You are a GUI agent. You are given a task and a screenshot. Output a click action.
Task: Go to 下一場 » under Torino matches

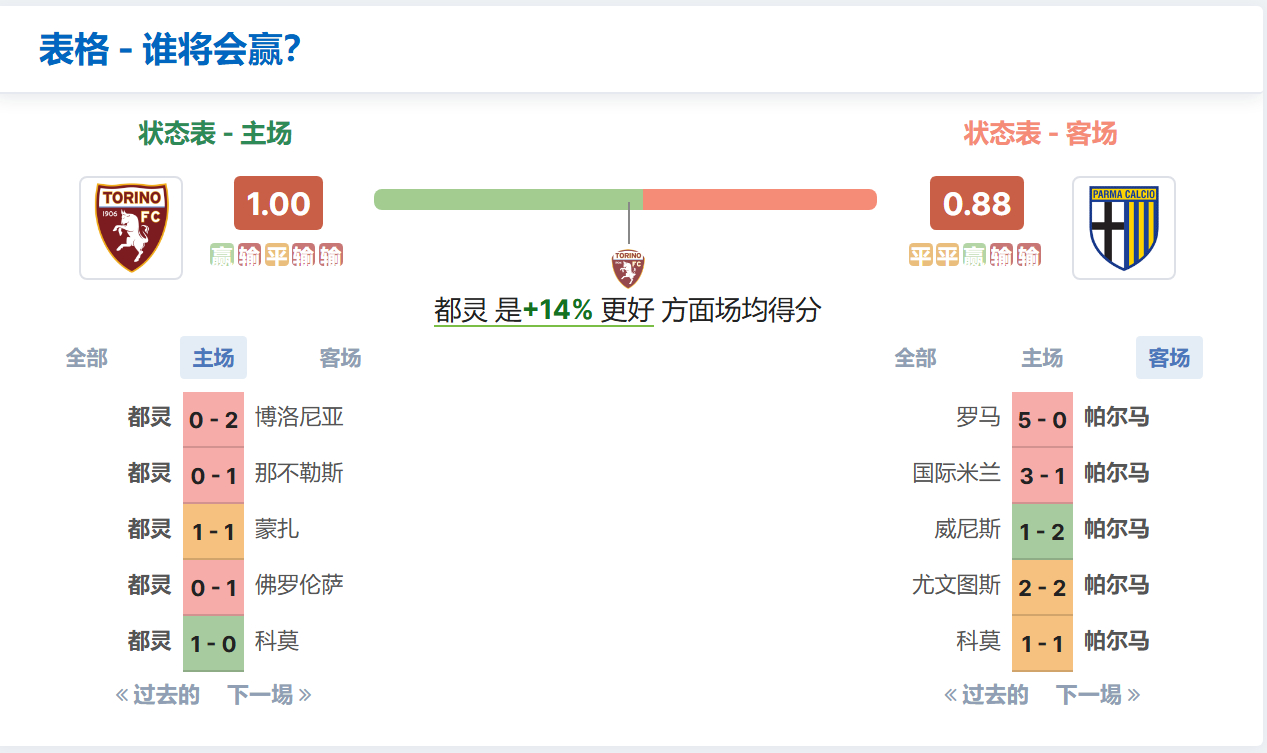pos(269,695)
